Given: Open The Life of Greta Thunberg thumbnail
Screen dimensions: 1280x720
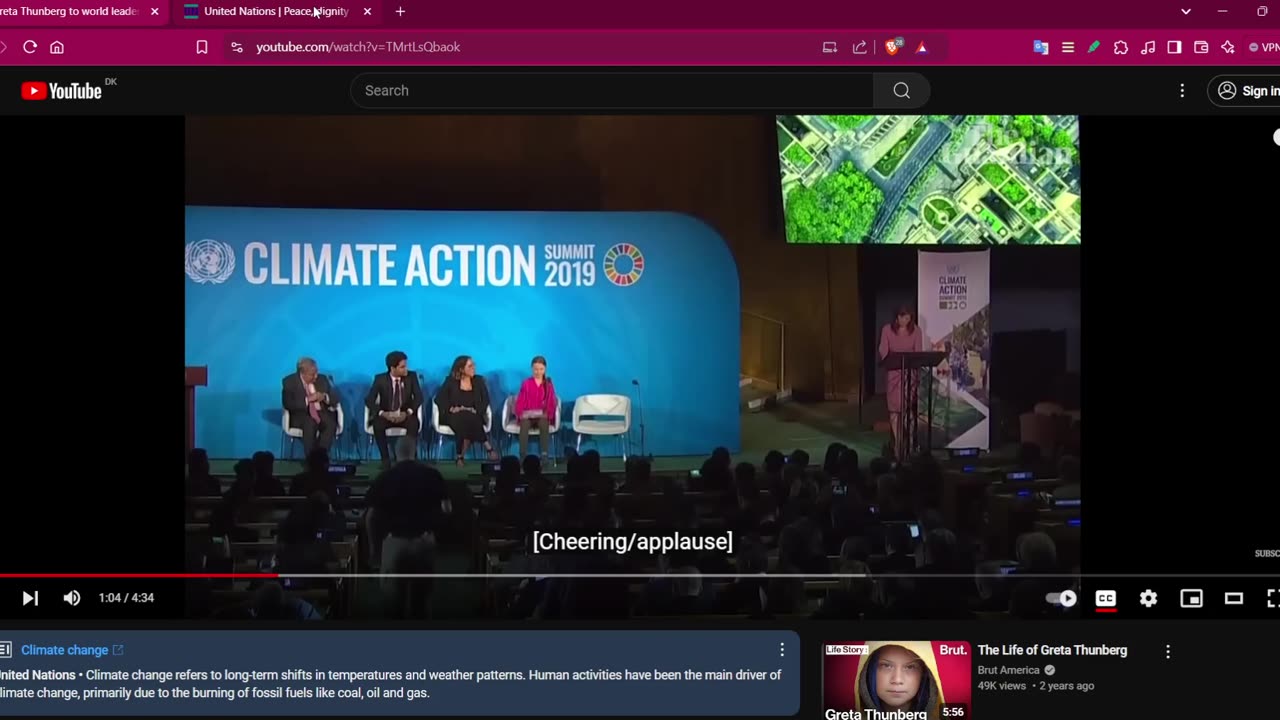Looking at the screenshot, I should click(896, 680).
